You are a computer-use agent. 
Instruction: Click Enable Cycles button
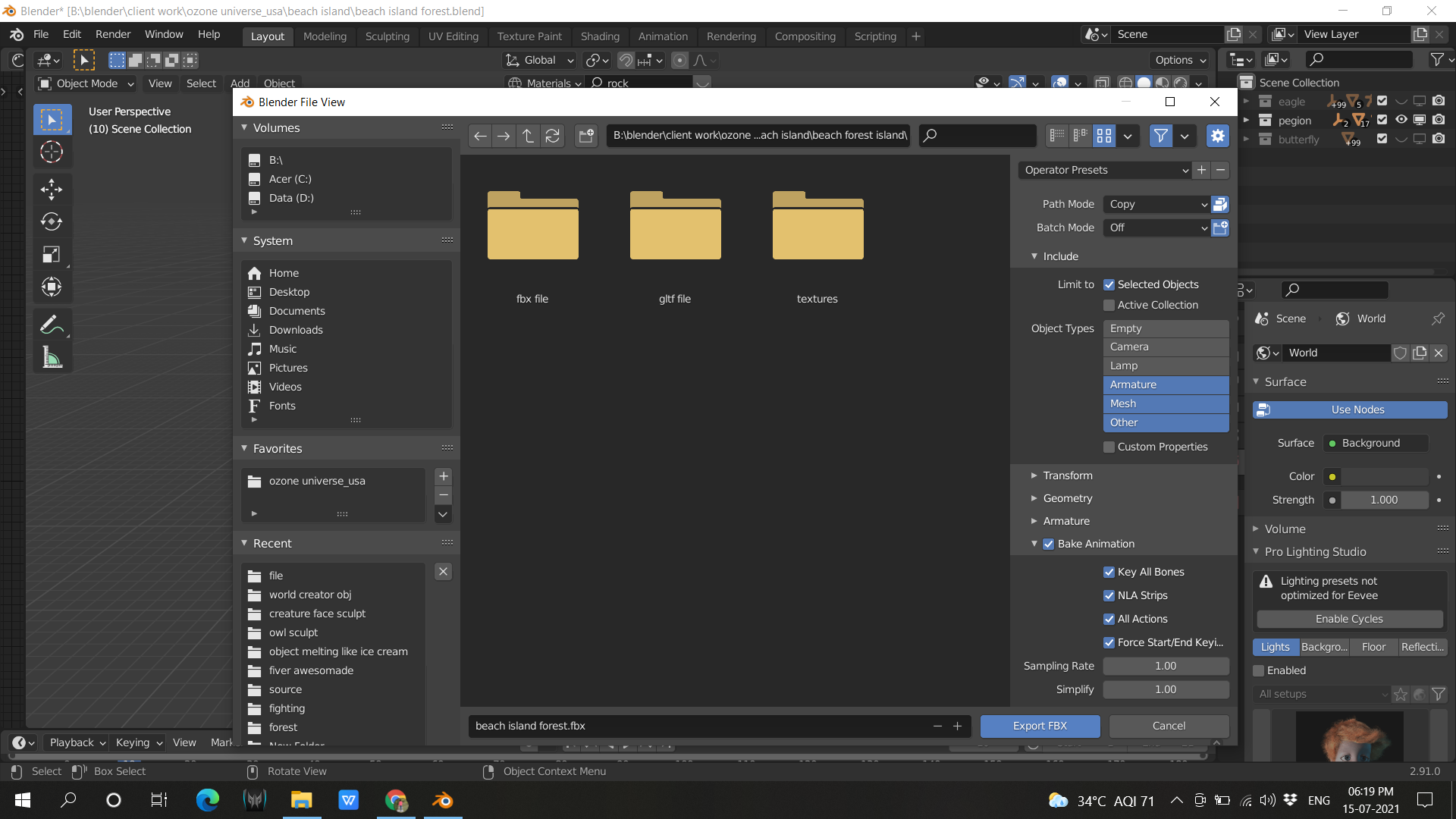pyautogui.click(x=1349, y=619)
